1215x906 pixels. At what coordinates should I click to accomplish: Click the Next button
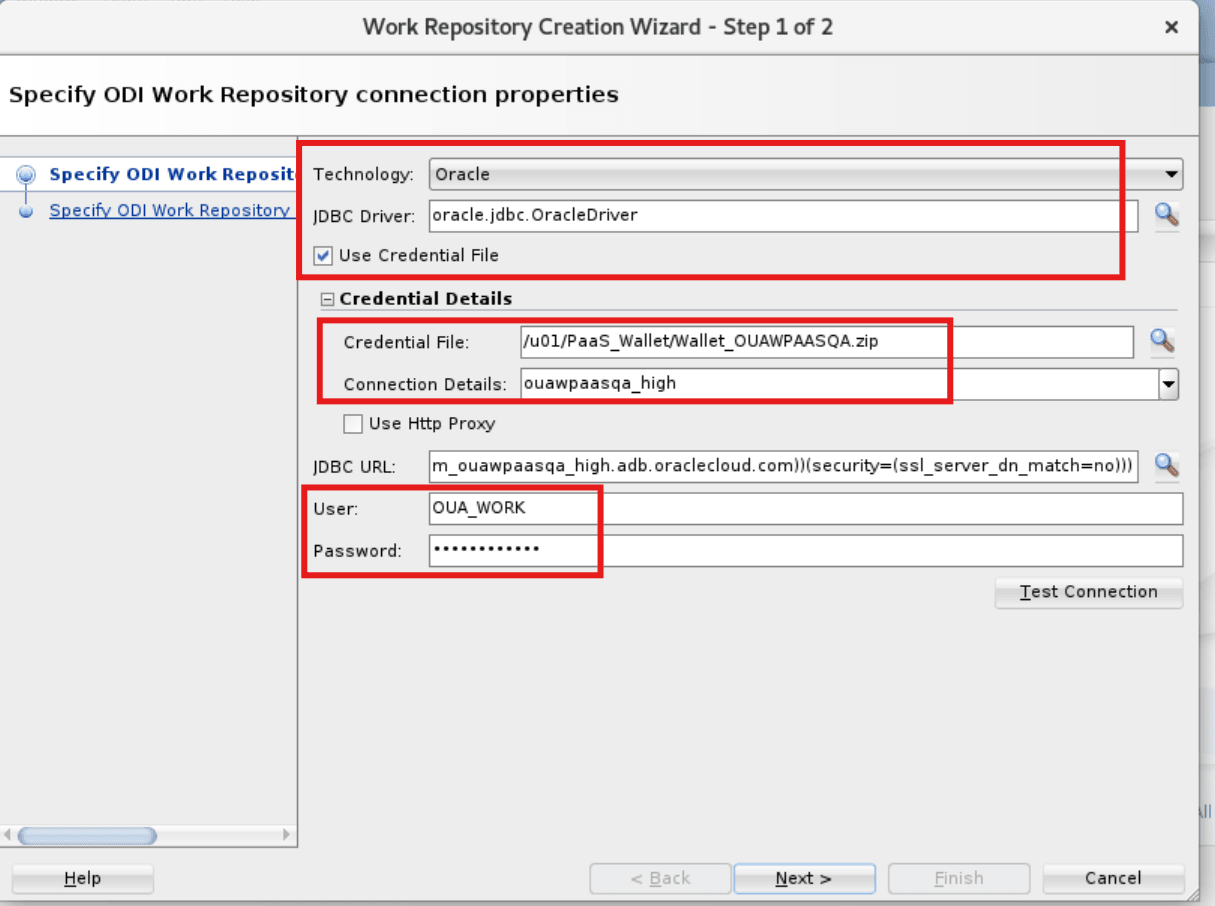click(804, 878)
